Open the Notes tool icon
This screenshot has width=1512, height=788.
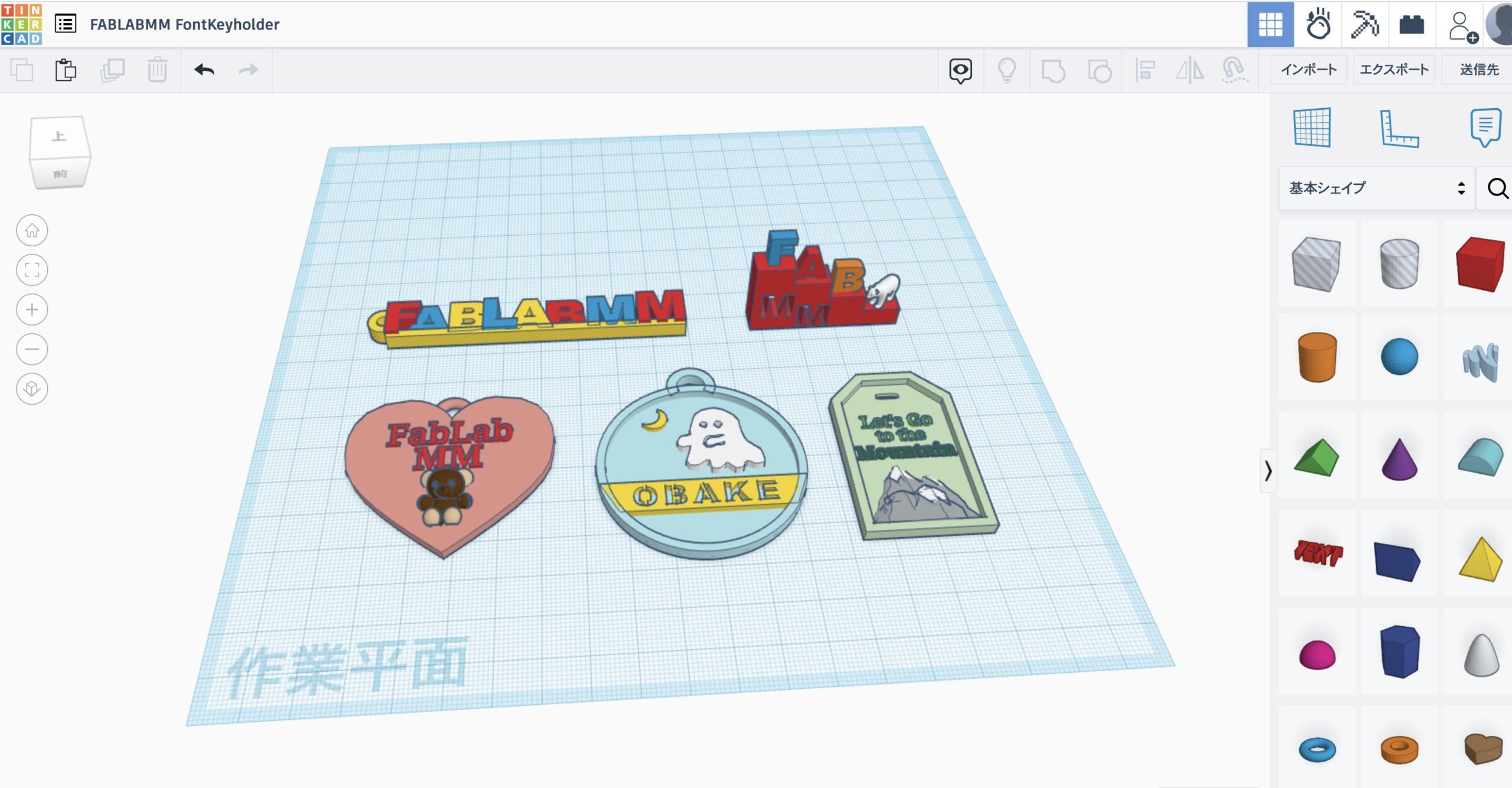(x=1484, y=128)
